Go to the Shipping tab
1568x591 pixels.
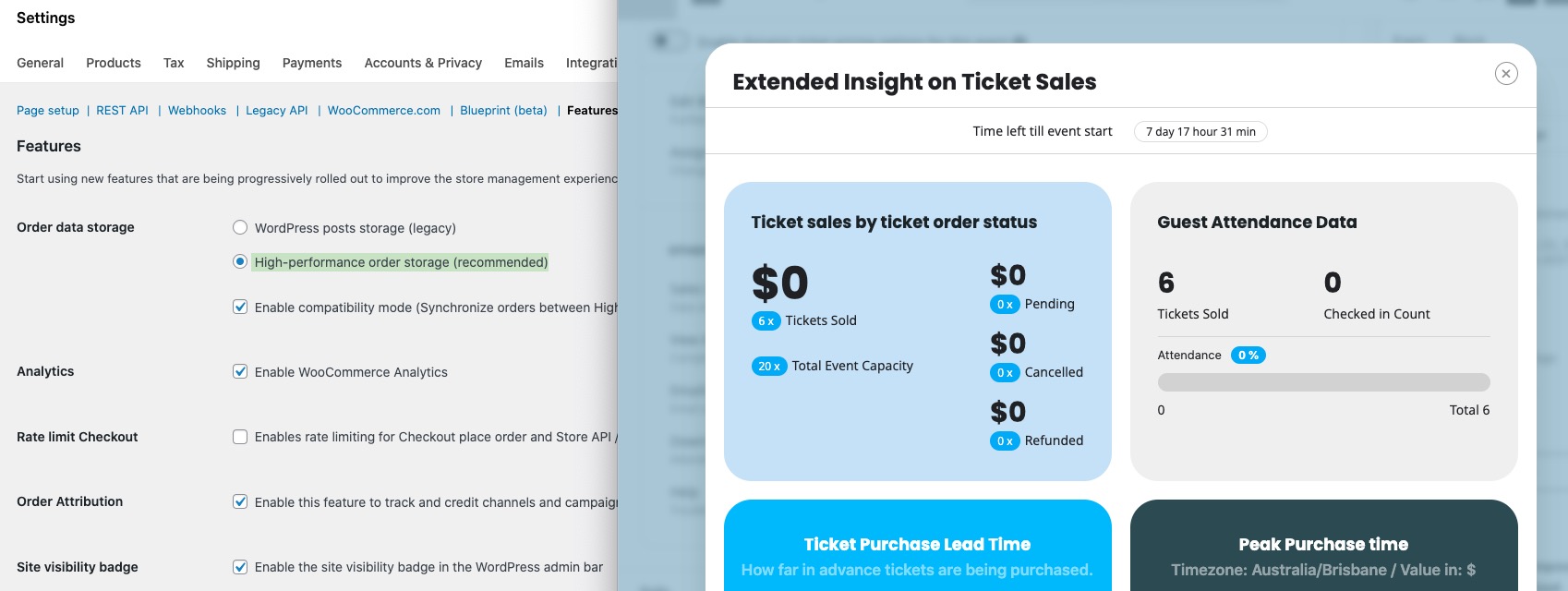pyautogui.click(x=233, y=63)
